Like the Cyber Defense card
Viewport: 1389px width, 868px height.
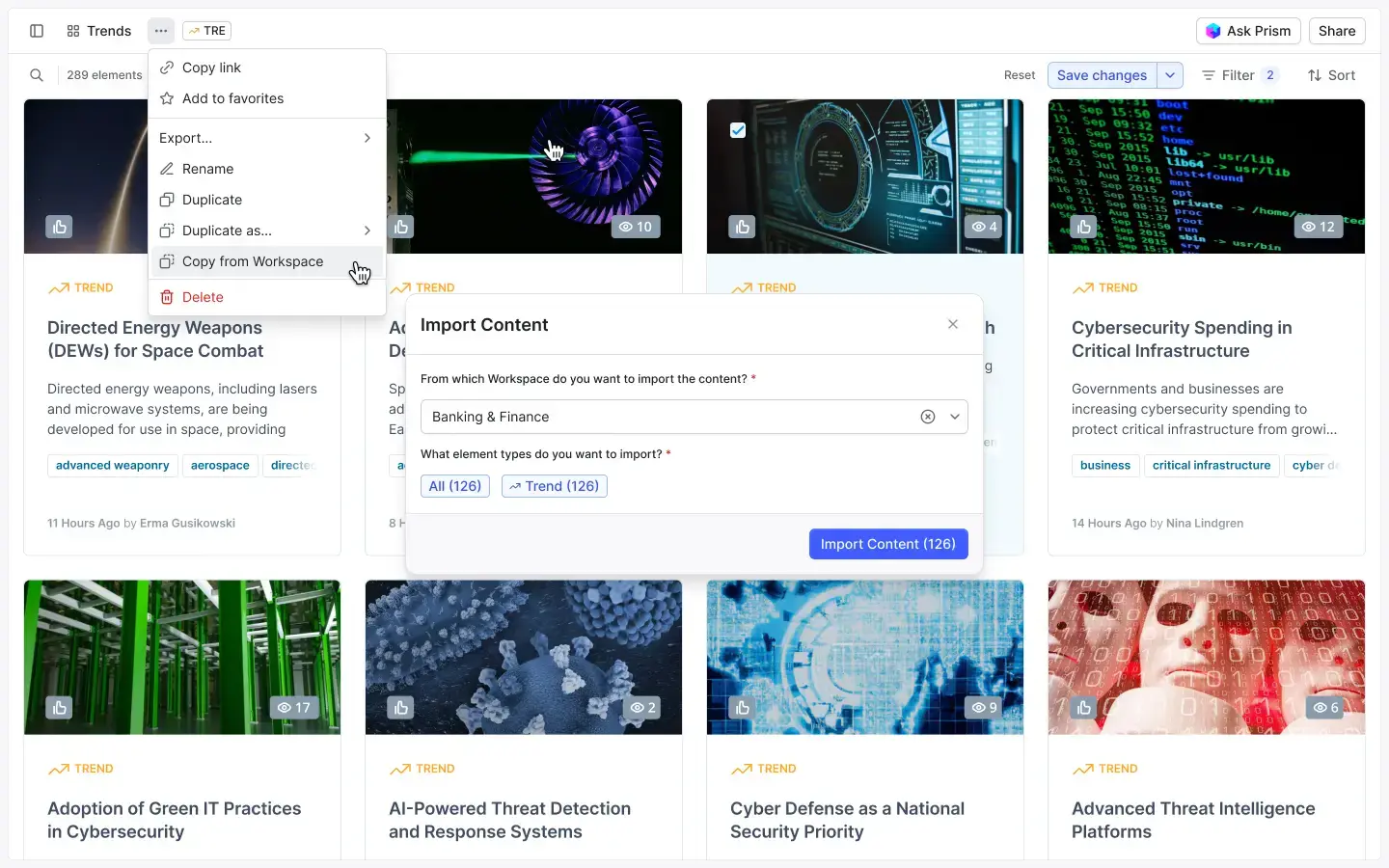tap(743, 708)
